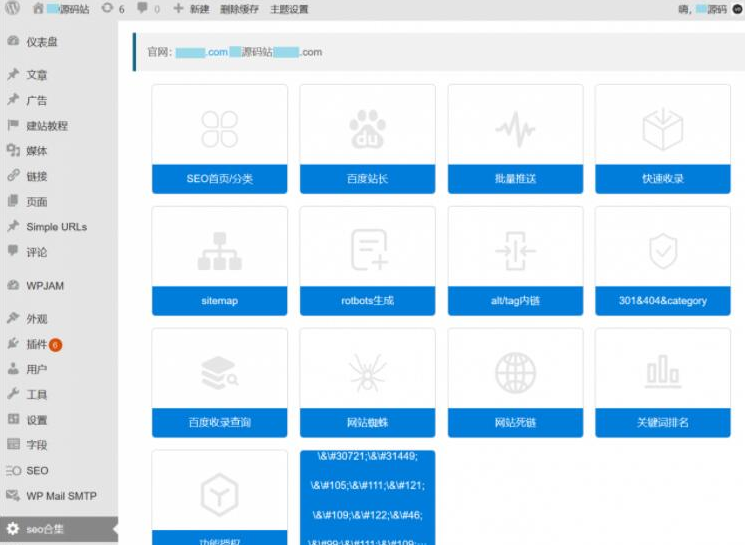The height and width of the screenshot is (545, 745).
Task: Click the rotbots生成 blue button
Action: pos(367,300)
